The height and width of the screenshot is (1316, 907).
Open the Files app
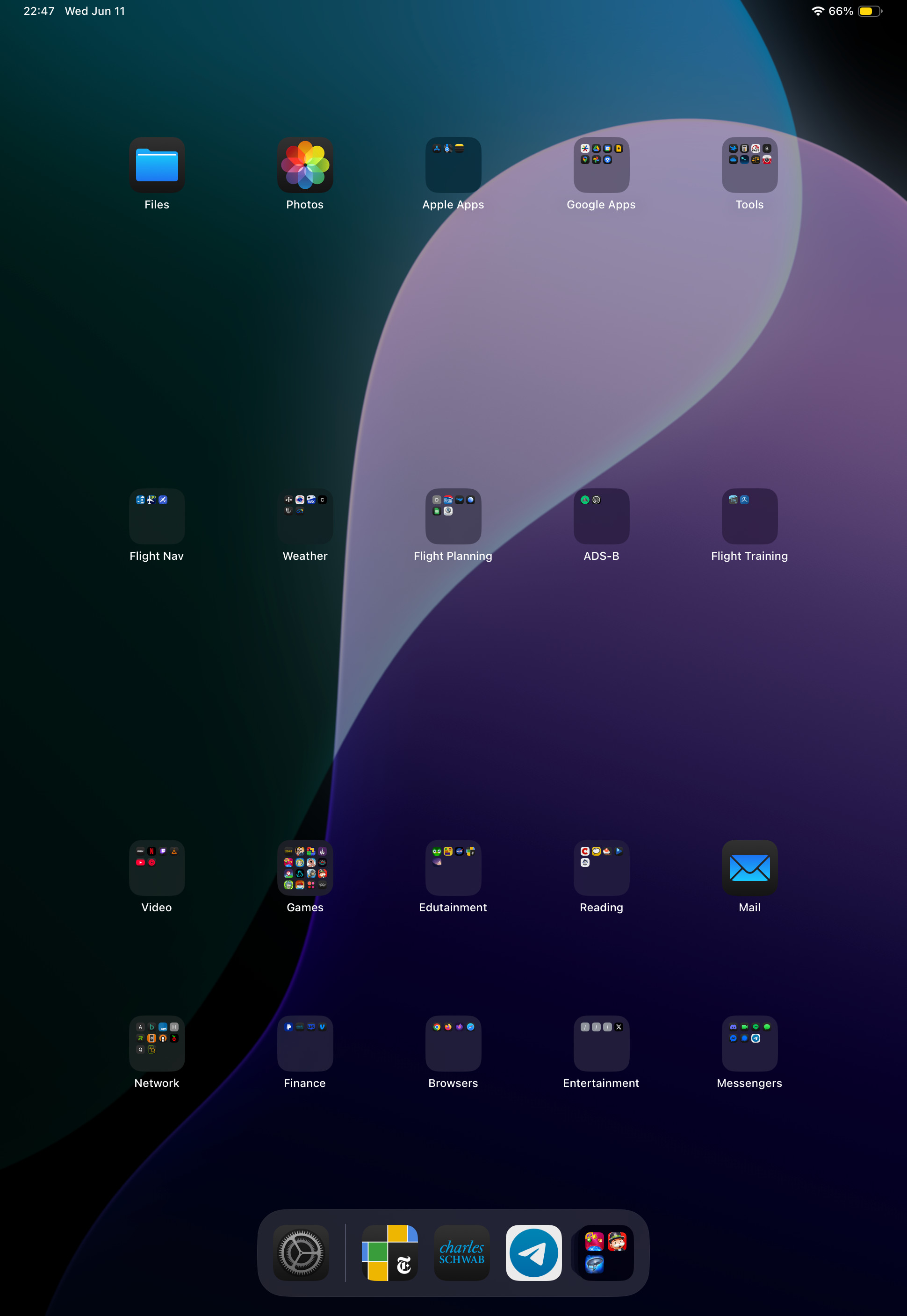coord(157,164)
